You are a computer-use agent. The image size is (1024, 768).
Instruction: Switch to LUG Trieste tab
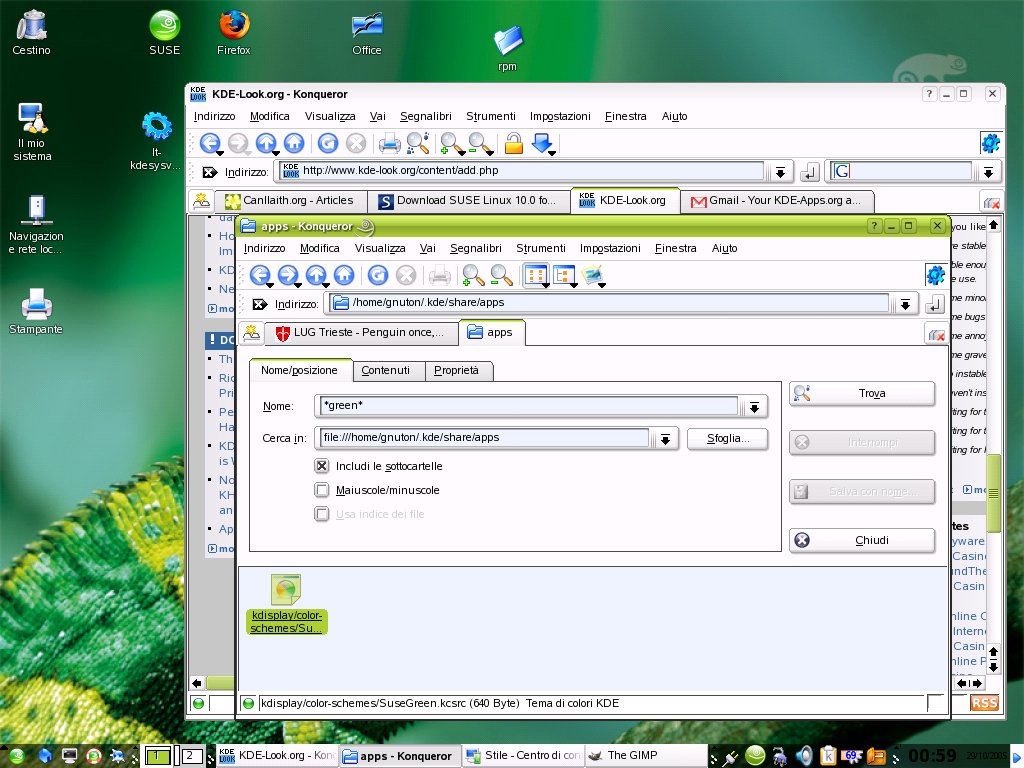coord(361,332)
